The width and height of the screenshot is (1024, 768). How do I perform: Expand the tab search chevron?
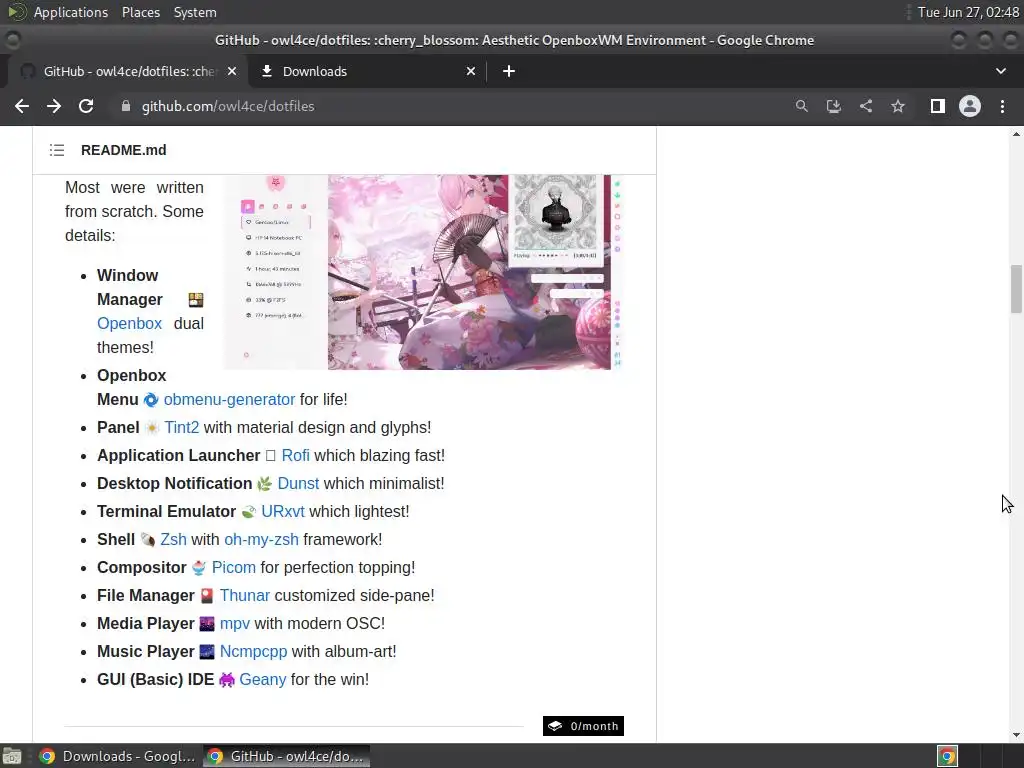(x=1000, y=71)
